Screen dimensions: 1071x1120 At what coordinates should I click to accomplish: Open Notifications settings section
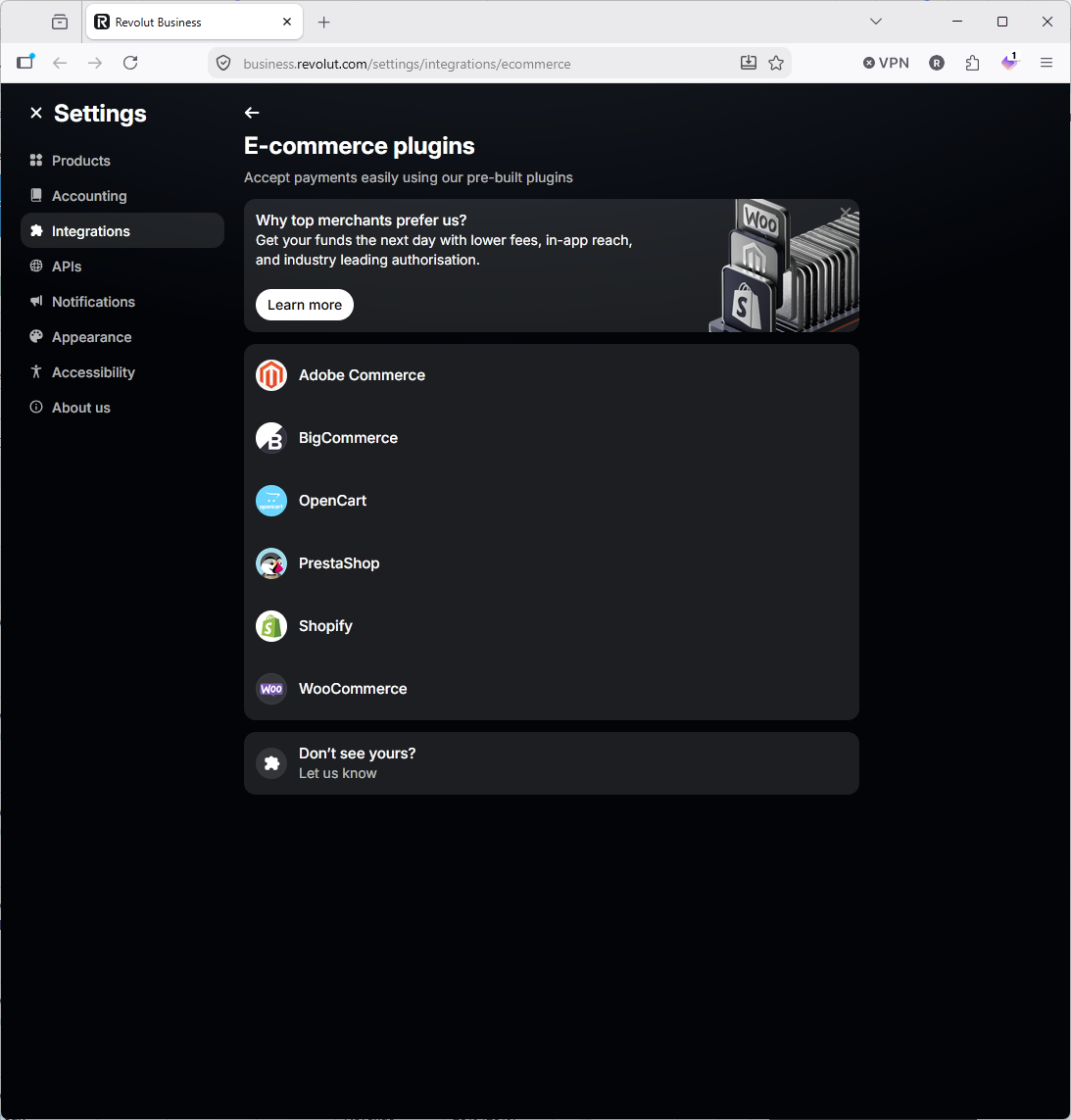pos(122,302)
